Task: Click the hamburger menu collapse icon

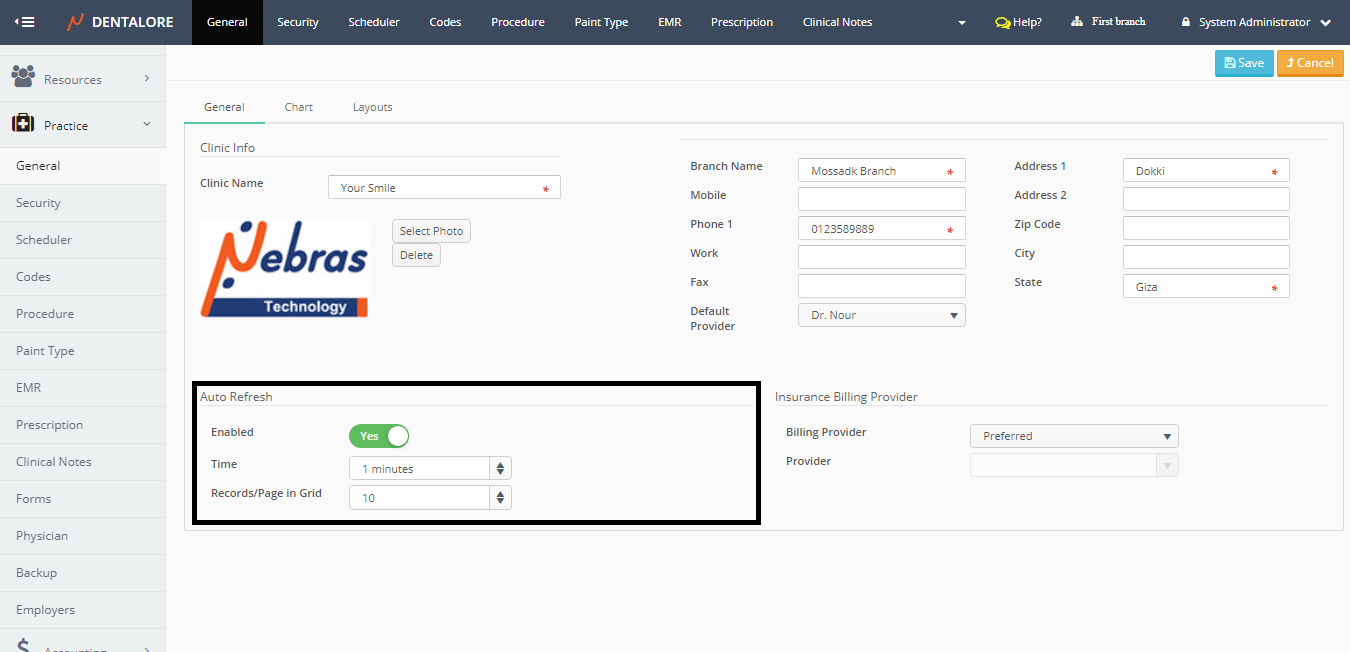Action: click(24, 22)
